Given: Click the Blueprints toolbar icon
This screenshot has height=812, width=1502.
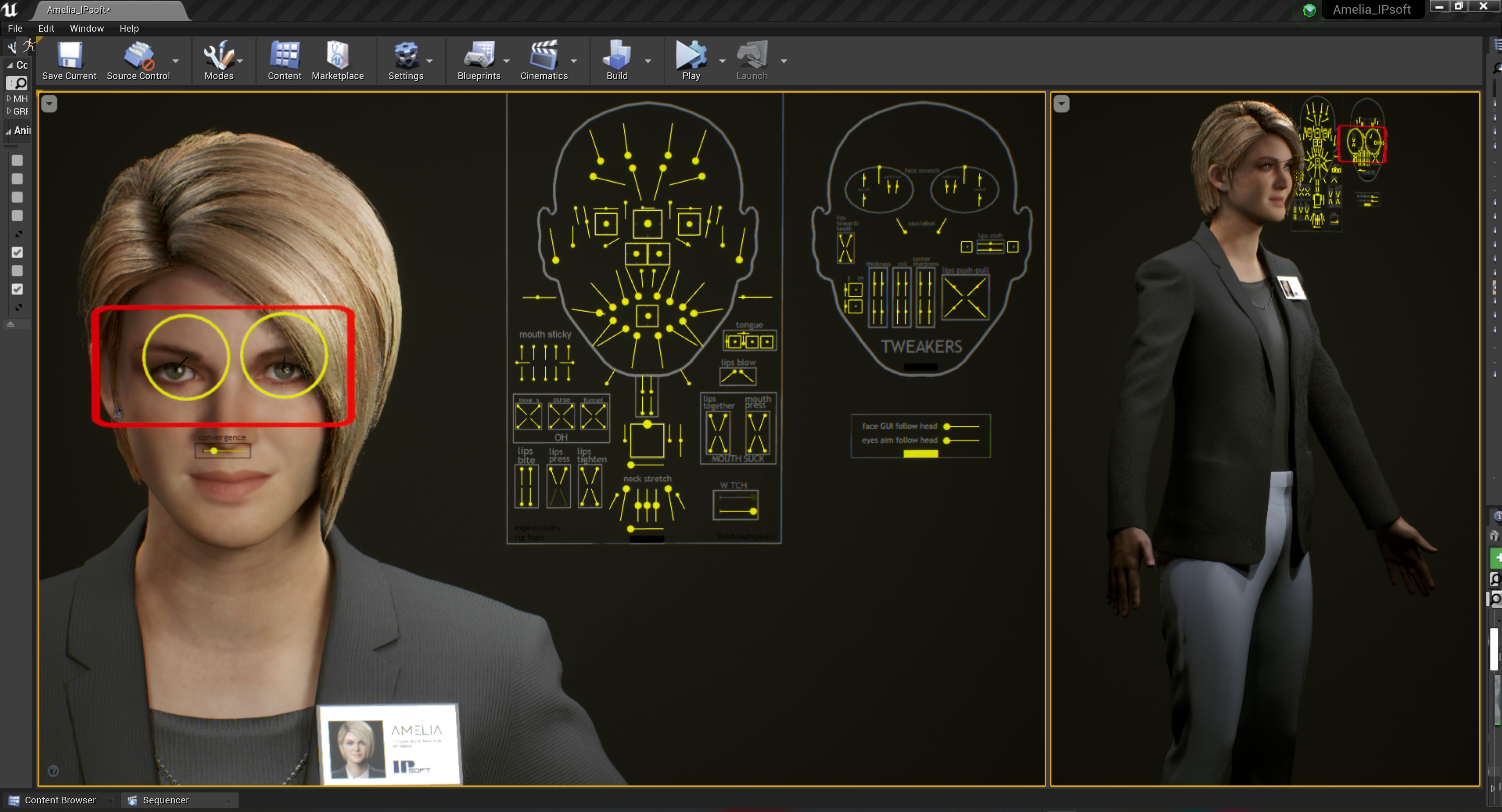Looking at the screenshot, I should click(479, 56).
